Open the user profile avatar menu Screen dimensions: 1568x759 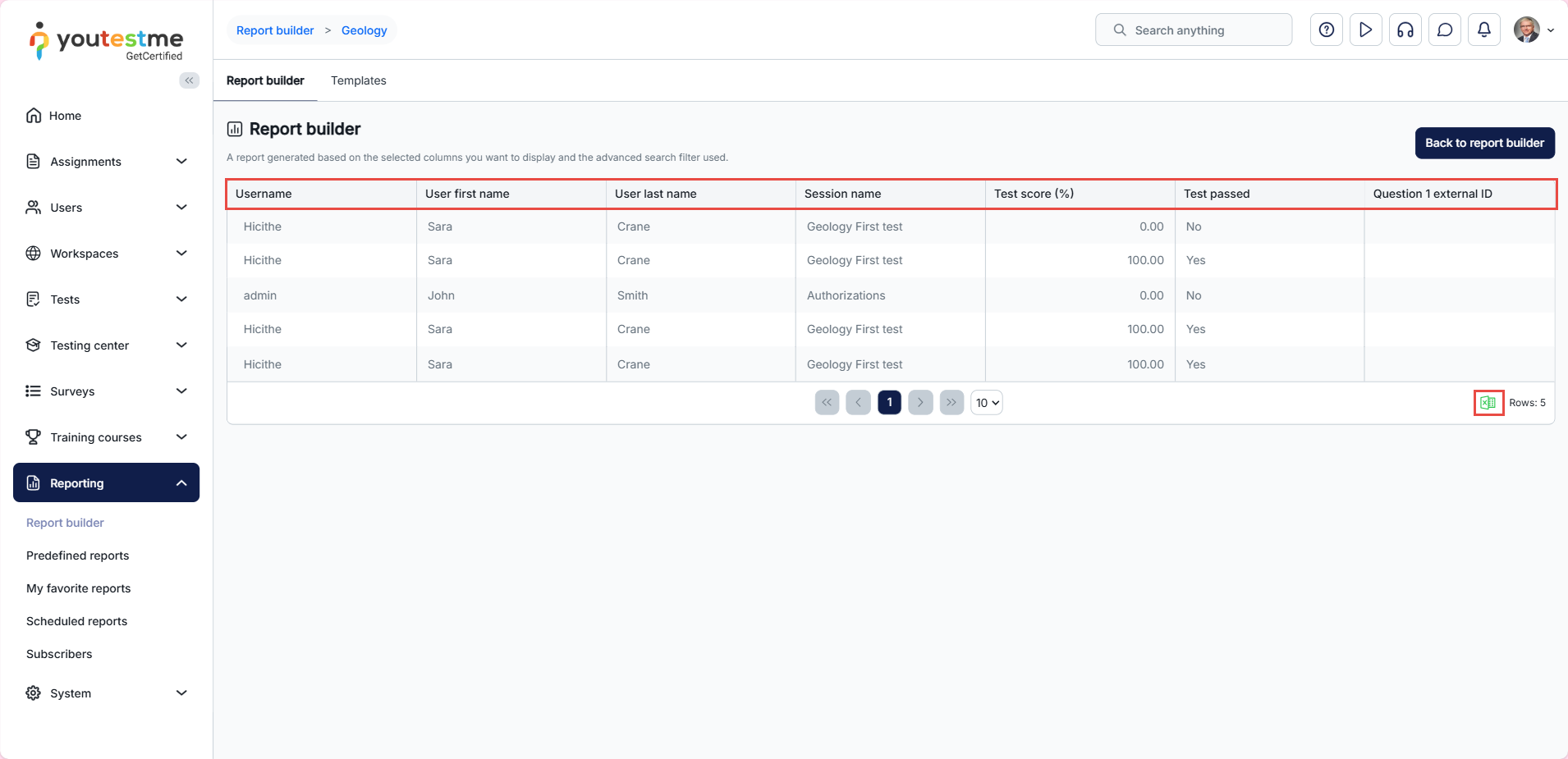[1532, 30]
